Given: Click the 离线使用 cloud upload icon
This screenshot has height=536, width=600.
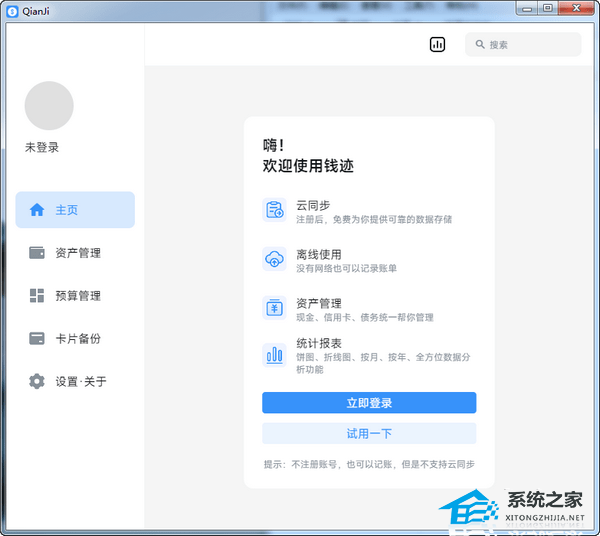Looking at the screenshot, I should (x=274, y=259).
